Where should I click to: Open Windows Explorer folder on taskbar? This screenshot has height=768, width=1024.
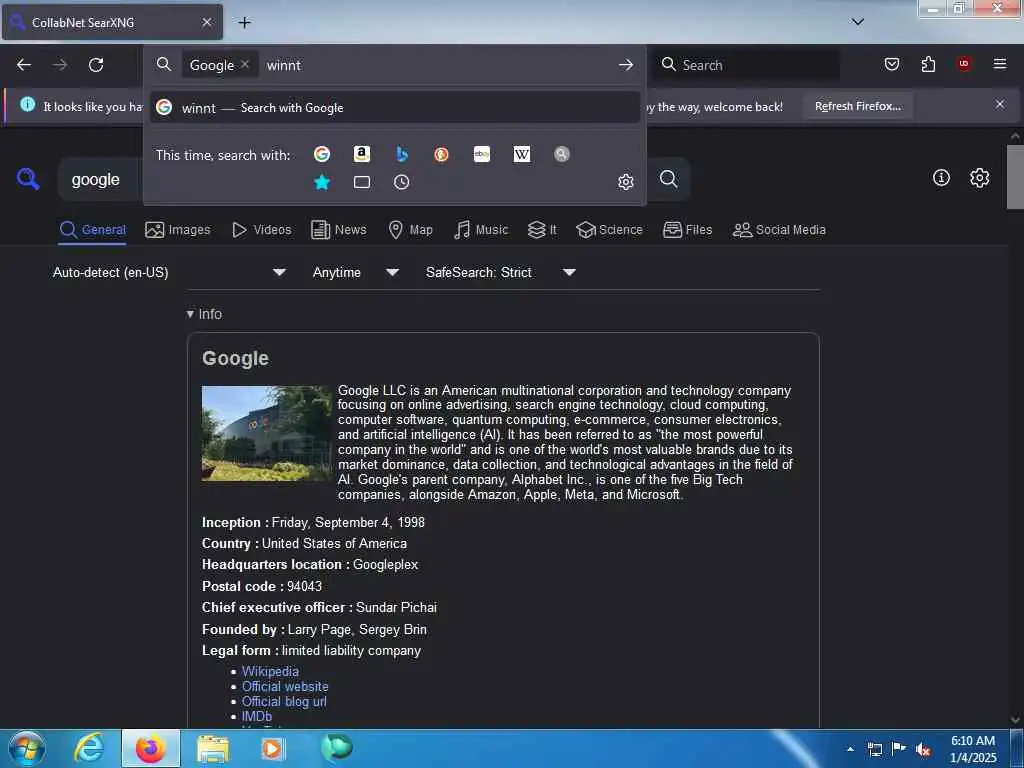[x=213, y=749]
